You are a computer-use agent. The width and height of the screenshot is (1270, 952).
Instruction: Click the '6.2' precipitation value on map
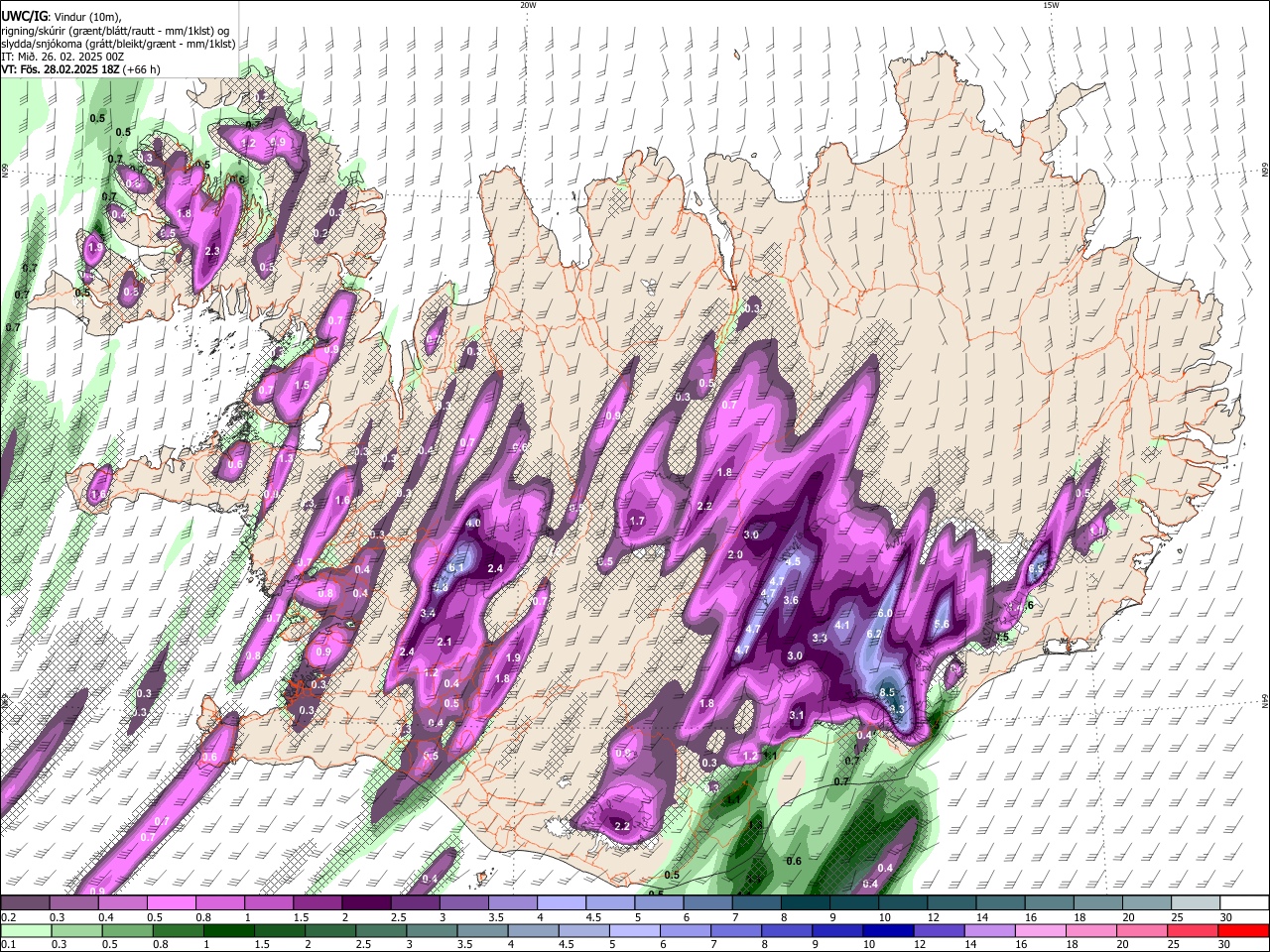click(x=874, y=634)
